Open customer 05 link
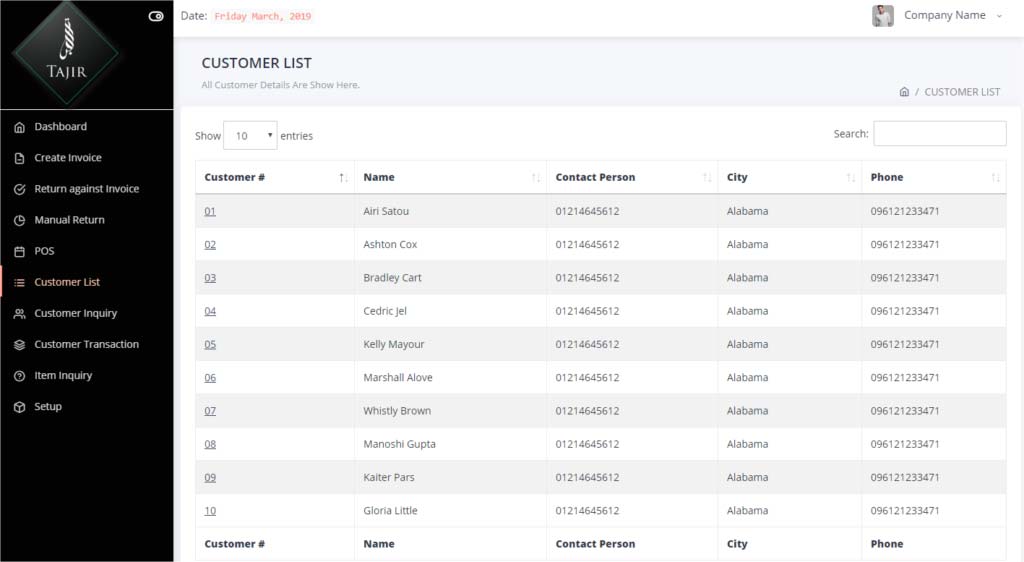The width and height of the screenshot is (1024, 562). pyautogui.click(x=210, y=344)
